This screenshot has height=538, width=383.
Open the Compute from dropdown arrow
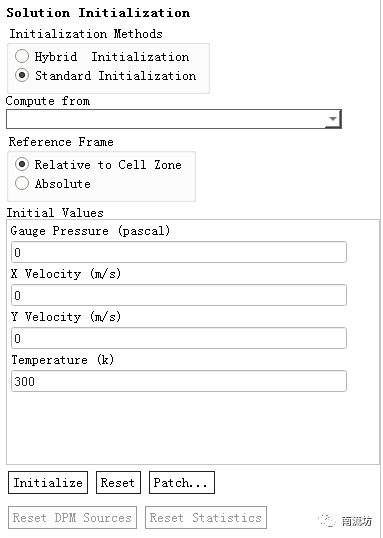[333, 119]
